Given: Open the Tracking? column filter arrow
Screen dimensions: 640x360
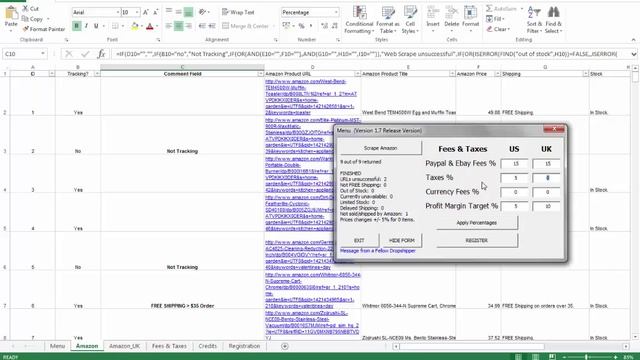Looking at the screenshot, I should click(97, 74).
